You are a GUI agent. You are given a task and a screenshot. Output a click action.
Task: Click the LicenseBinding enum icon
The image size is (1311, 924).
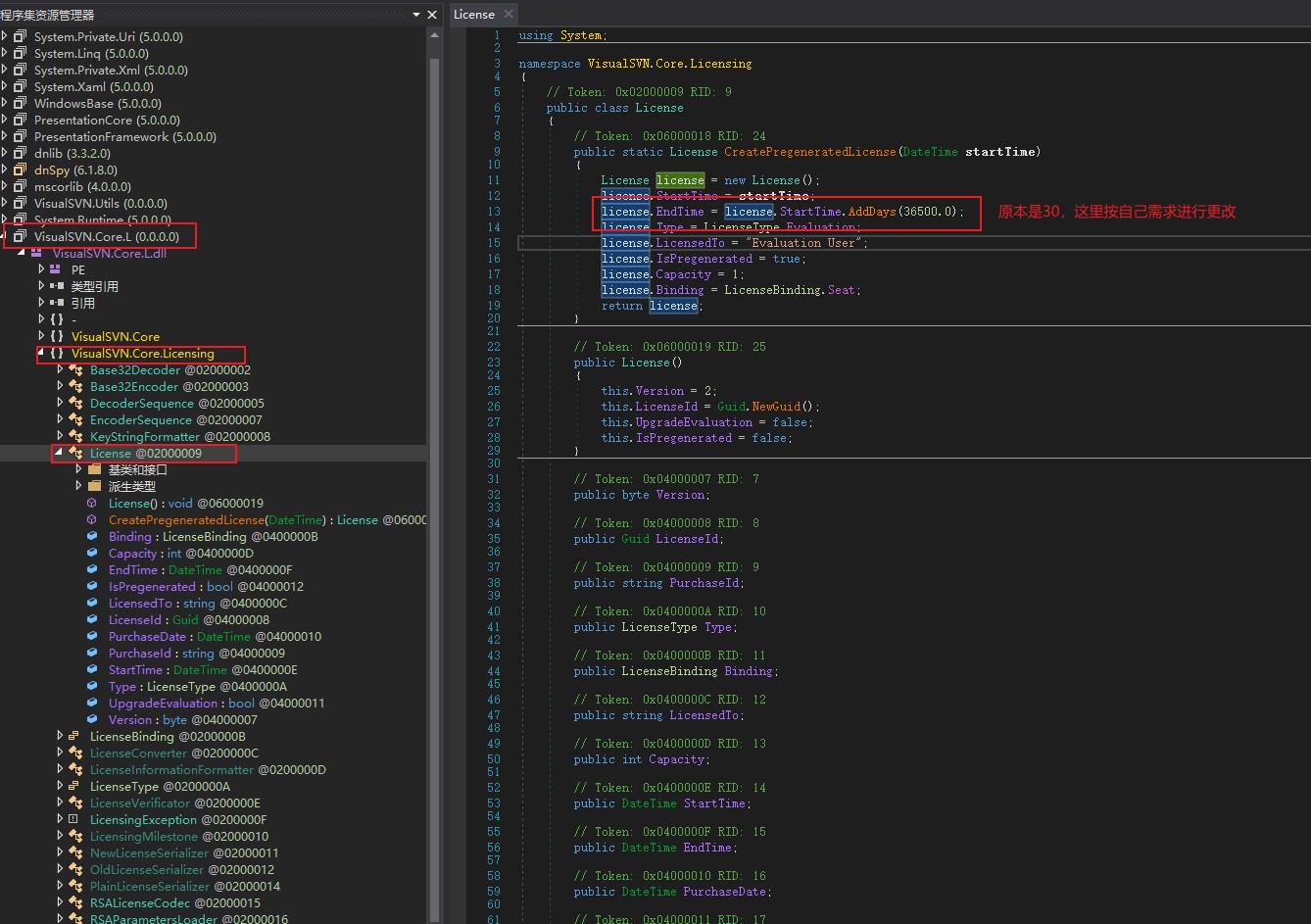[x=73, y=736]
